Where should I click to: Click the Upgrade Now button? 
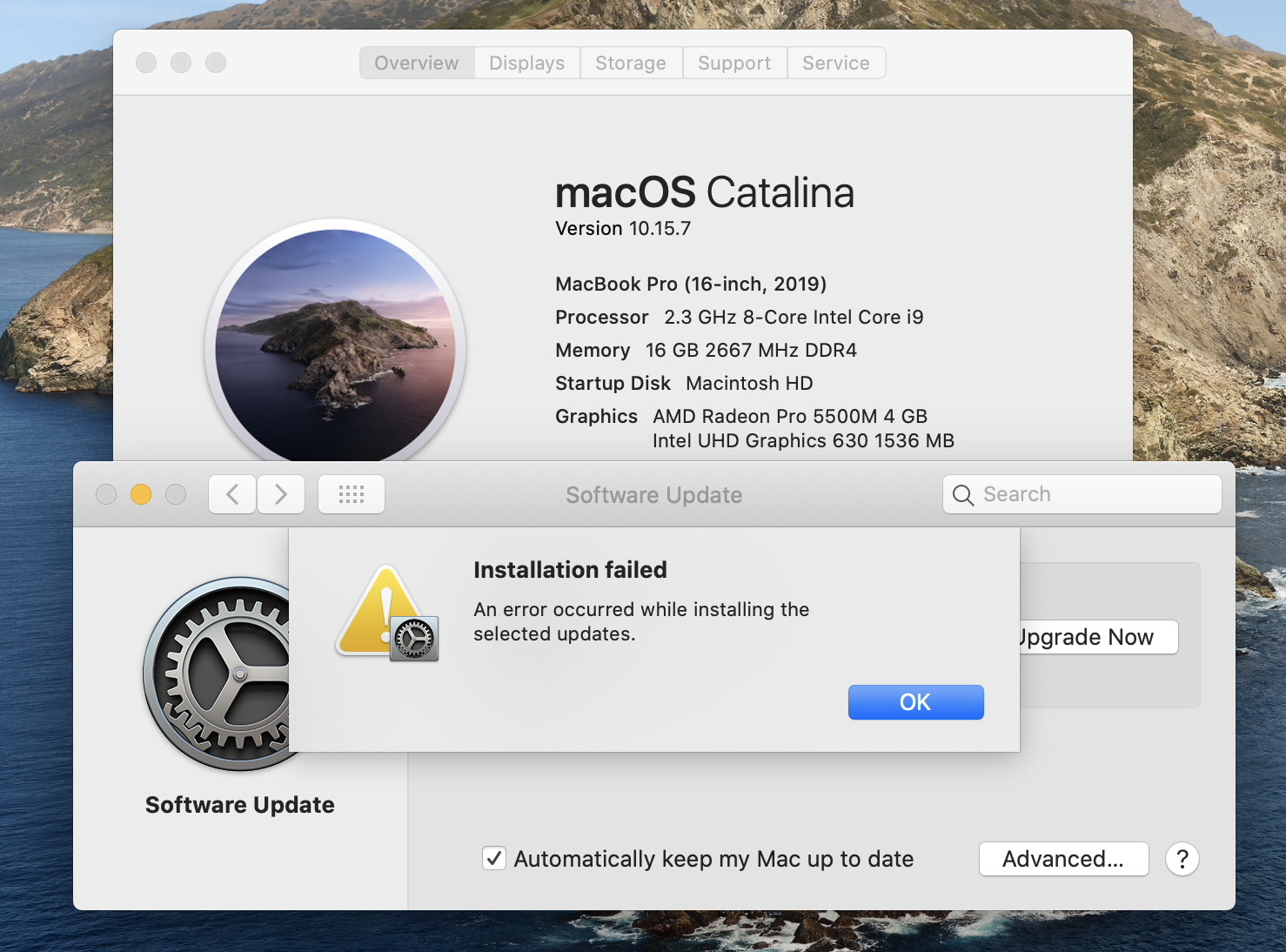click(x=1099, y=637)
